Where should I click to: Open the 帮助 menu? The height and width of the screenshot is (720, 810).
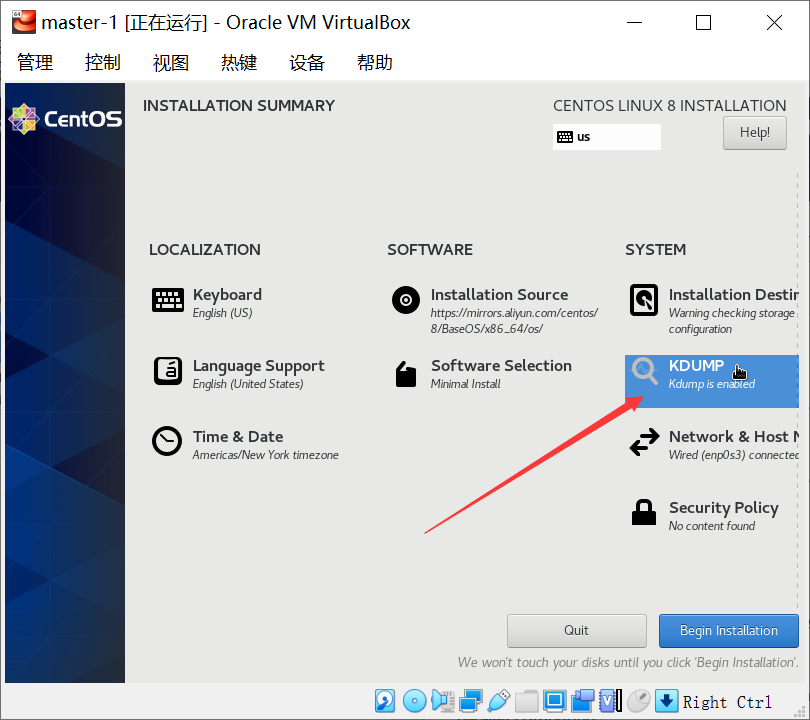(x=375, y=62)
